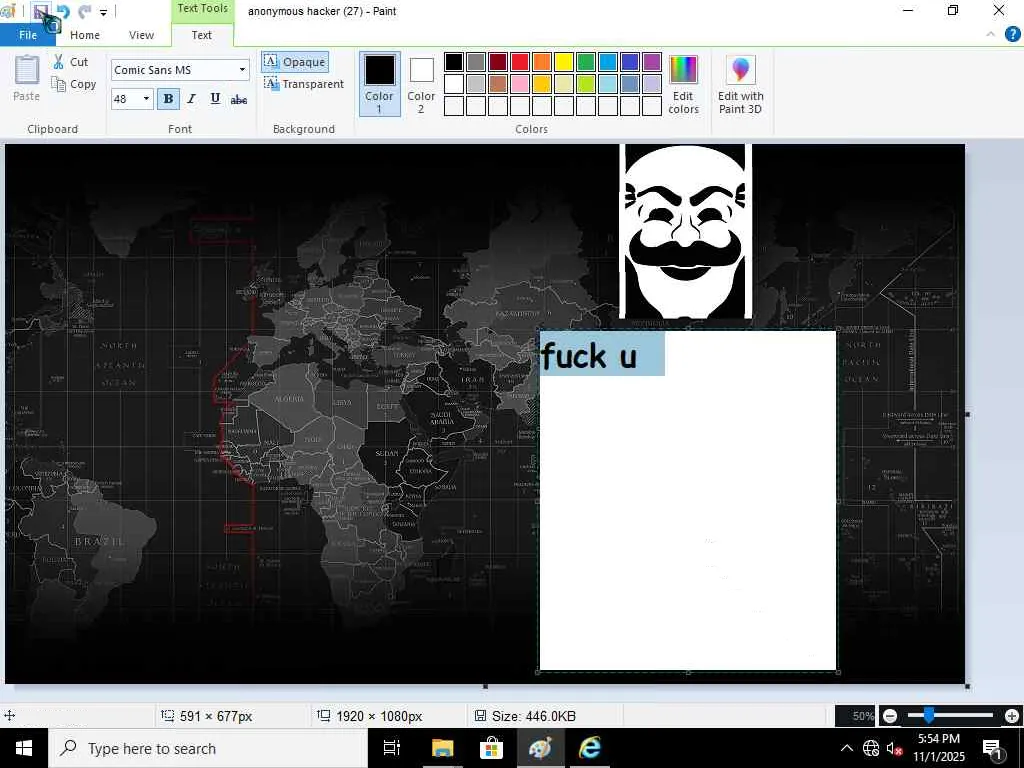This screenshot has height=768, width=1024.
Task: Toggle Underline formatting
Action: (x=215, y=99)
